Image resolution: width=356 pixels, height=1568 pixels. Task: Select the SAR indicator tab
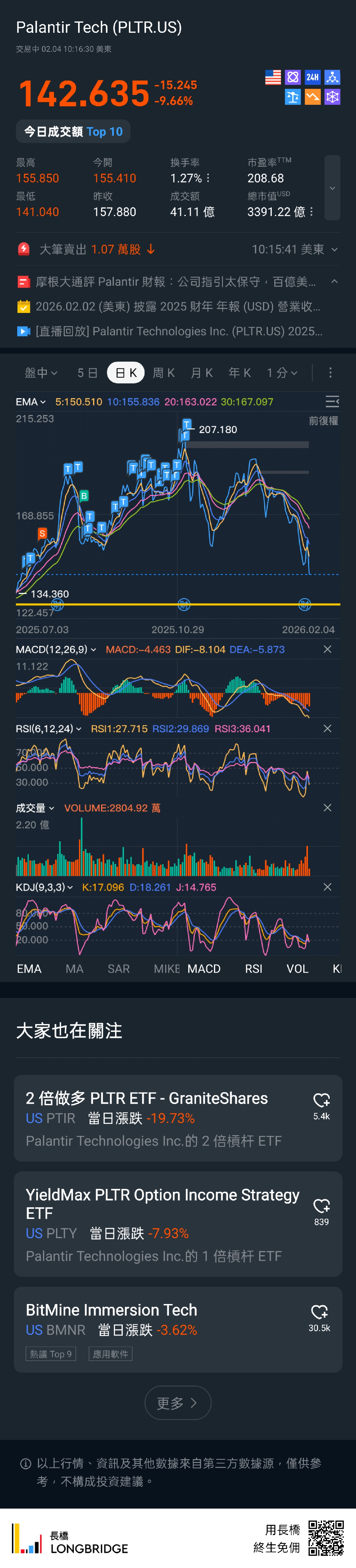click(119, 969)
